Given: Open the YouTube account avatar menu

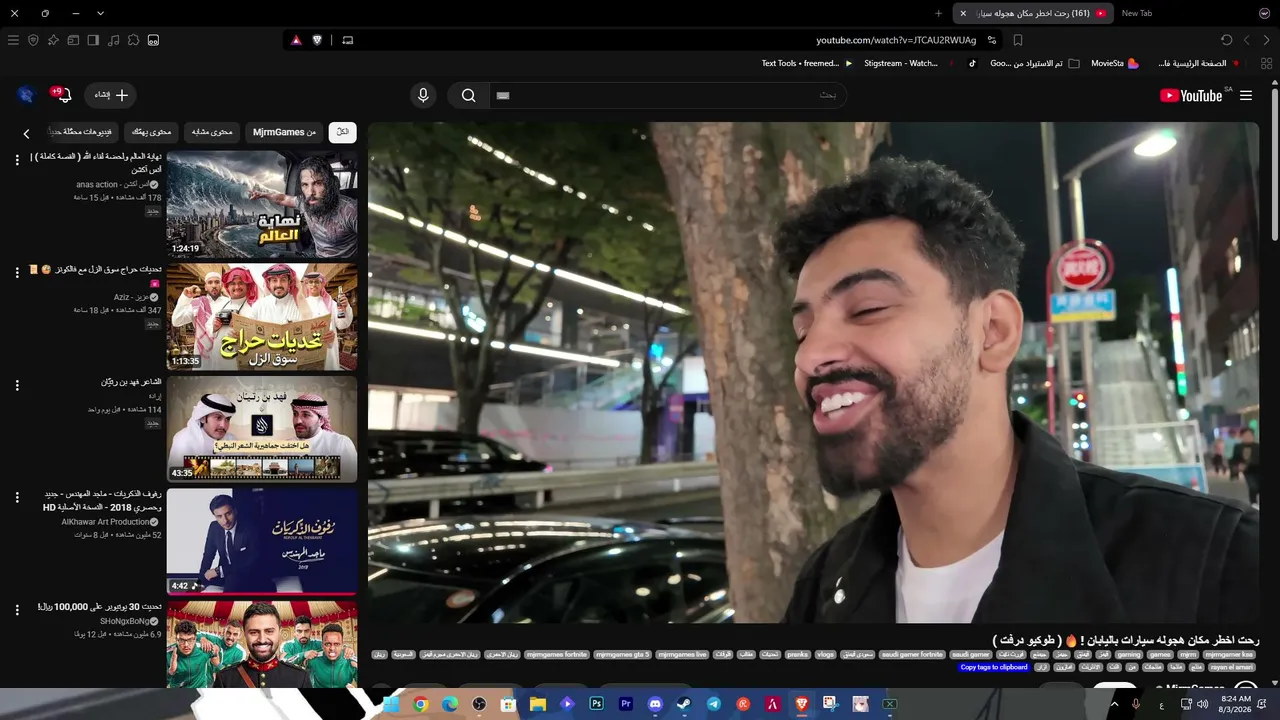Looking at the screenshot, I should pyautogui.click(x=26, y=95).
